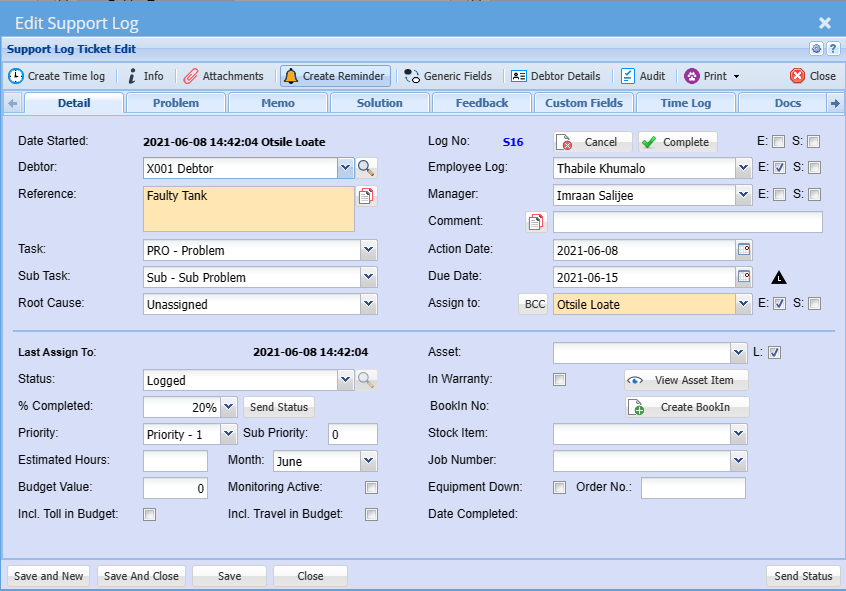The height and width of the screenshot is (591, 846).
Task: Click the Create Time log clock icon
Action: [x=16, y=76]
